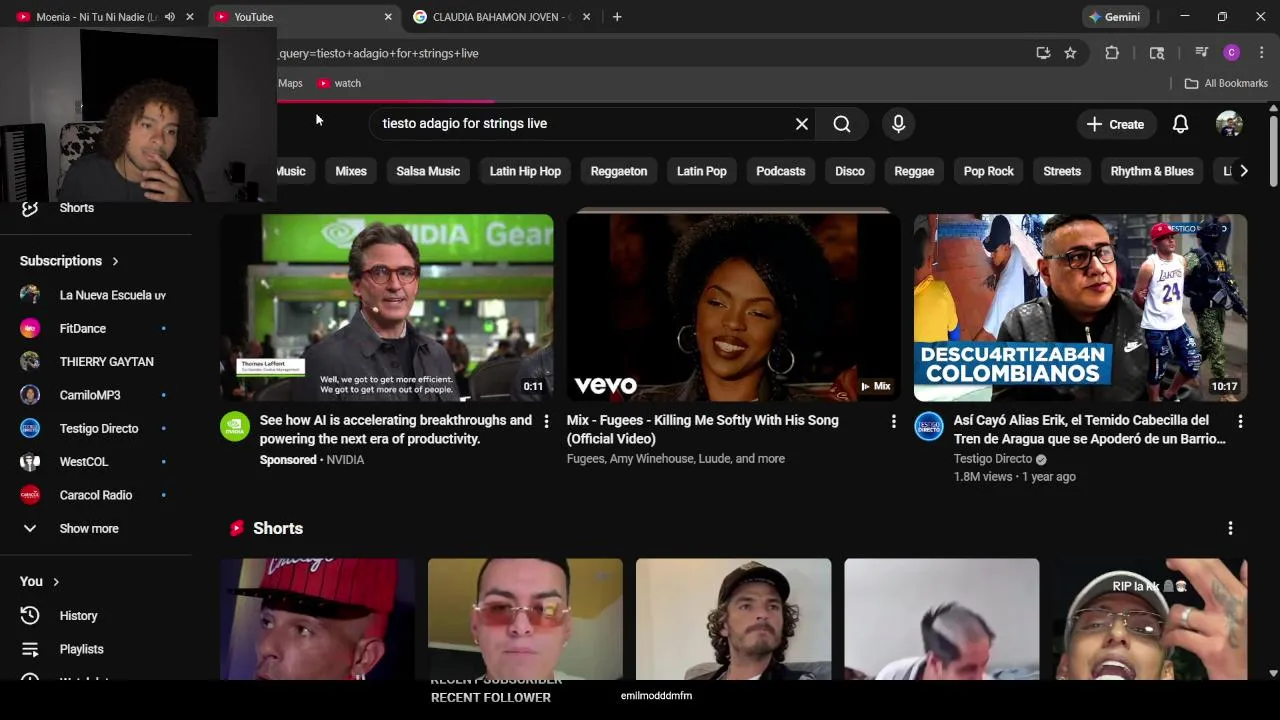The width and height of the screenshot is (1280, 720).
Task: Open FitDance subscription
Action: 96,328
